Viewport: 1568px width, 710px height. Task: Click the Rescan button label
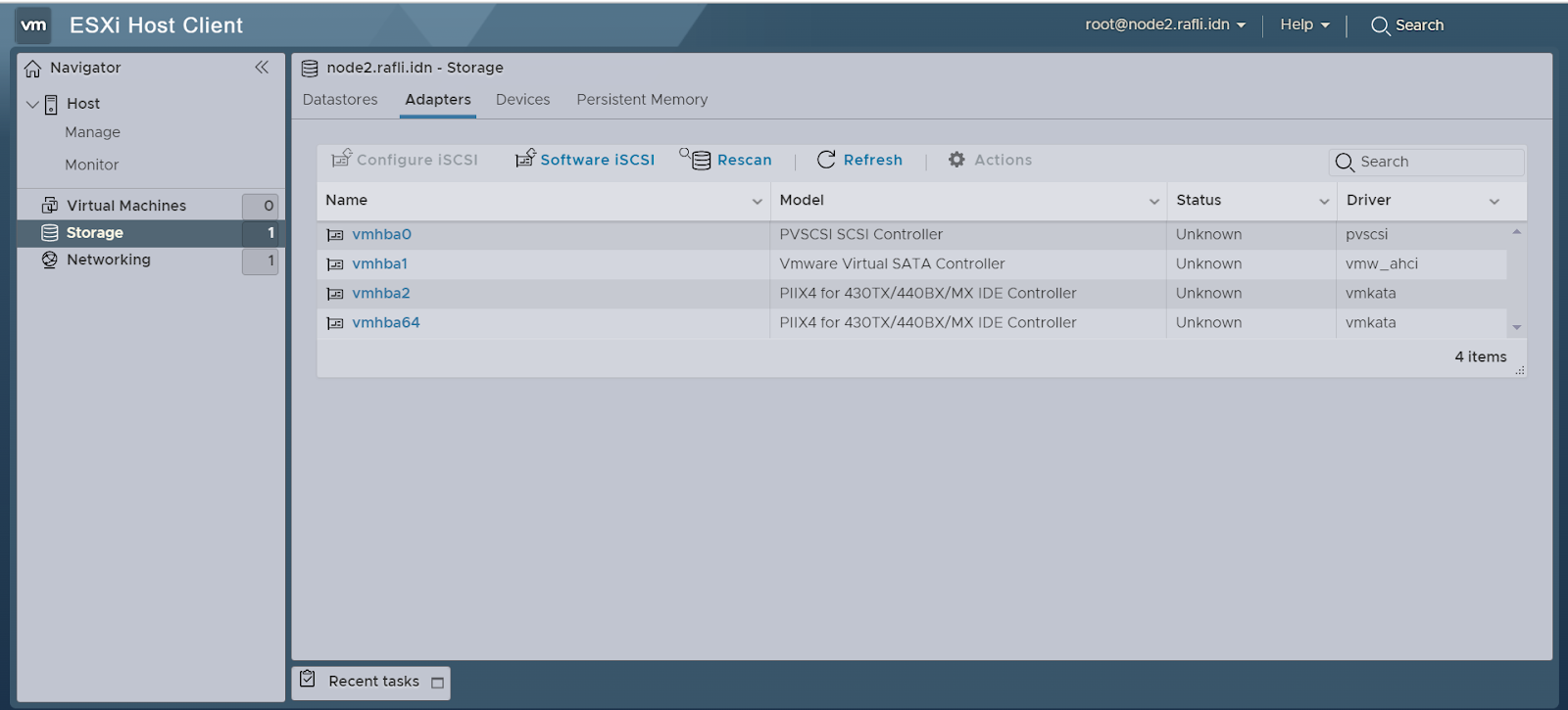744,160
